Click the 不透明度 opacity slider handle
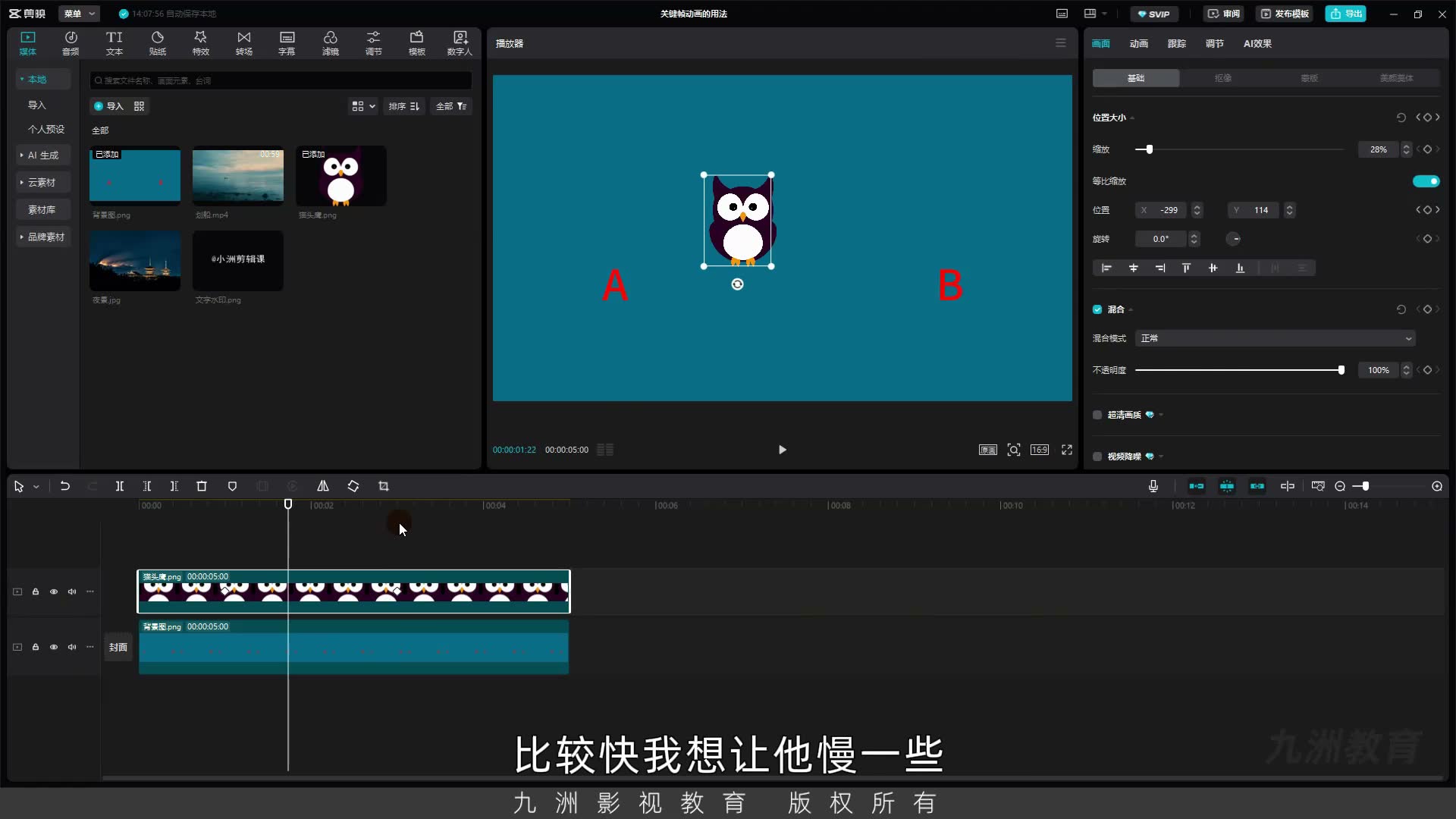This screenshot has width=1456, height=819. [x=1341, y=370]
